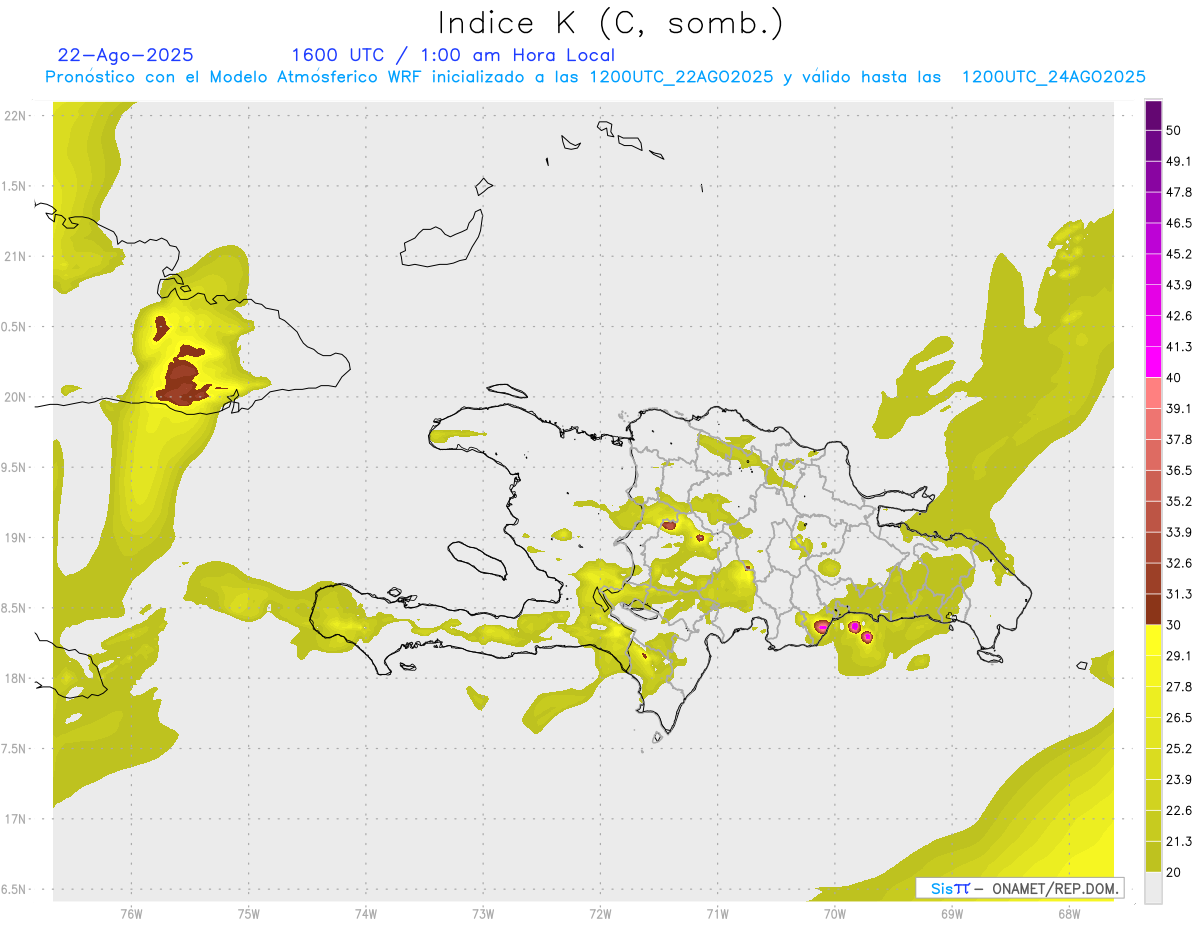Viewport: 1200px width, 927px height.
Task: Click the colorbar value "26.5"
Action: tap(1179, 718)
